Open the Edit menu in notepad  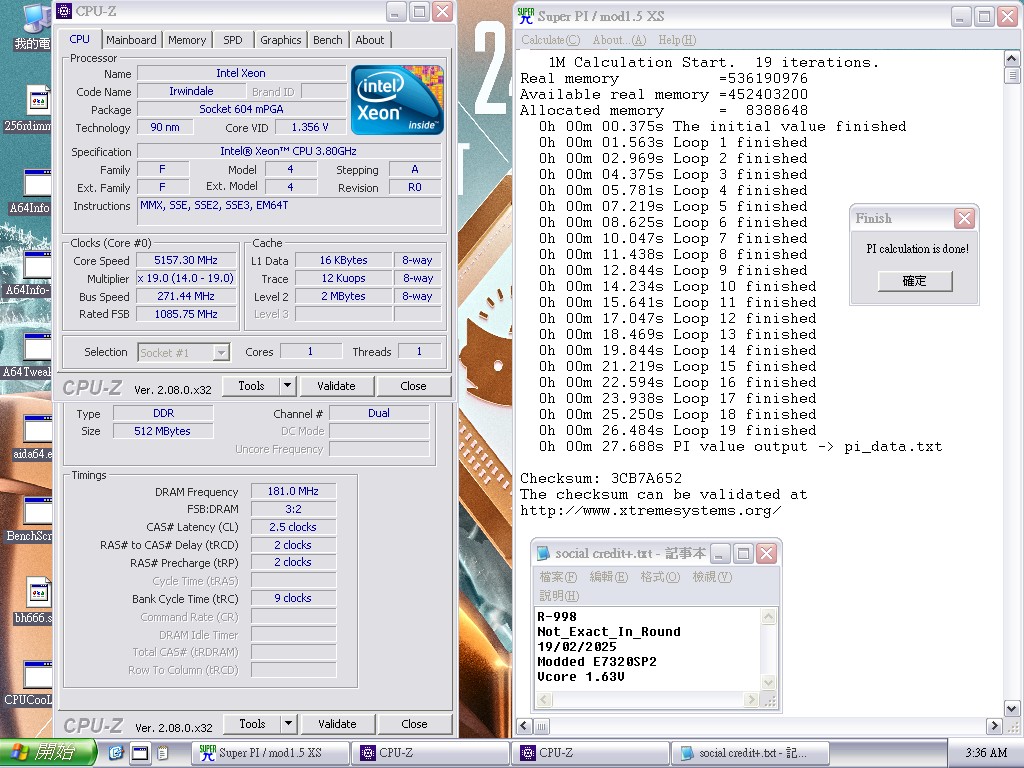tap(609, 577)
